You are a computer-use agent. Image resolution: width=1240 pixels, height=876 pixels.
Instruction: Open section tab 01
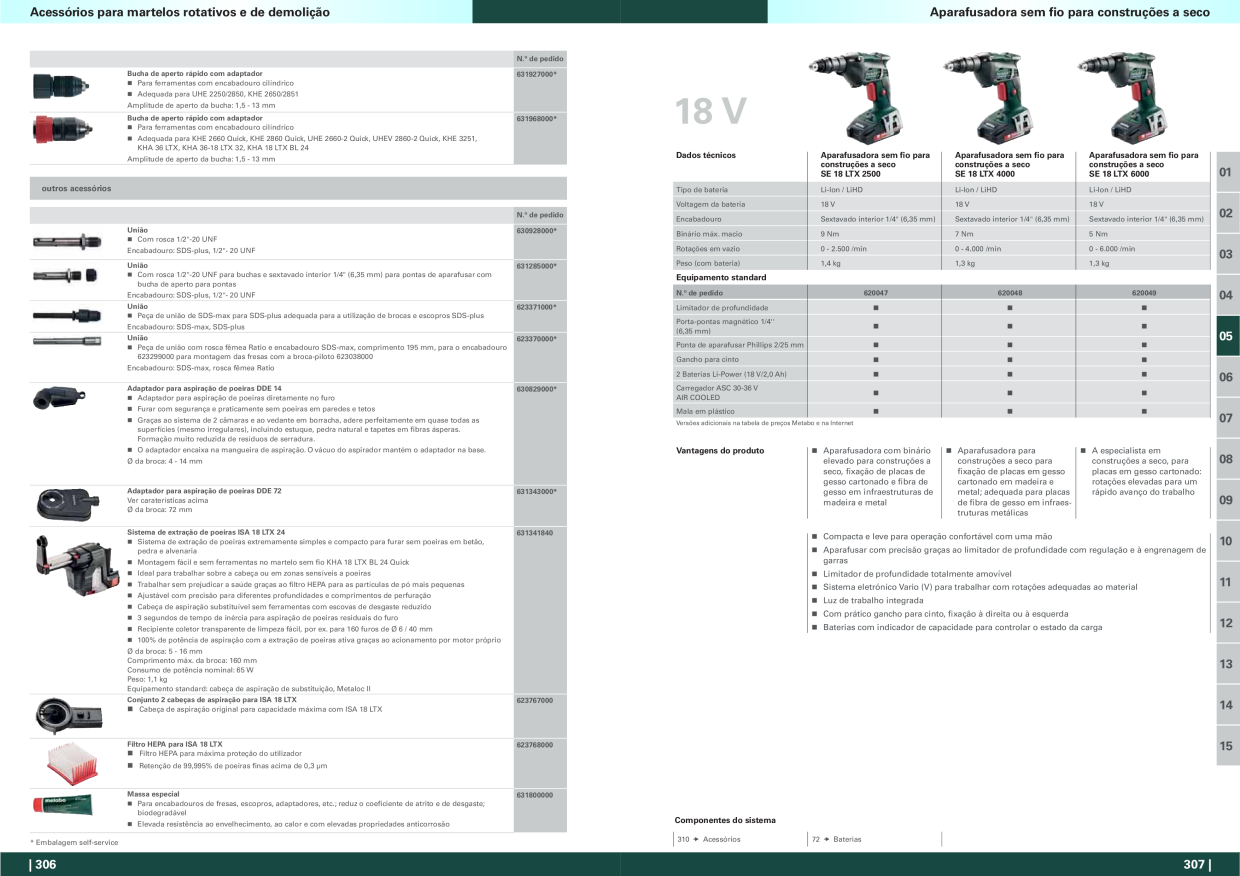click(x=1227, y=173)
